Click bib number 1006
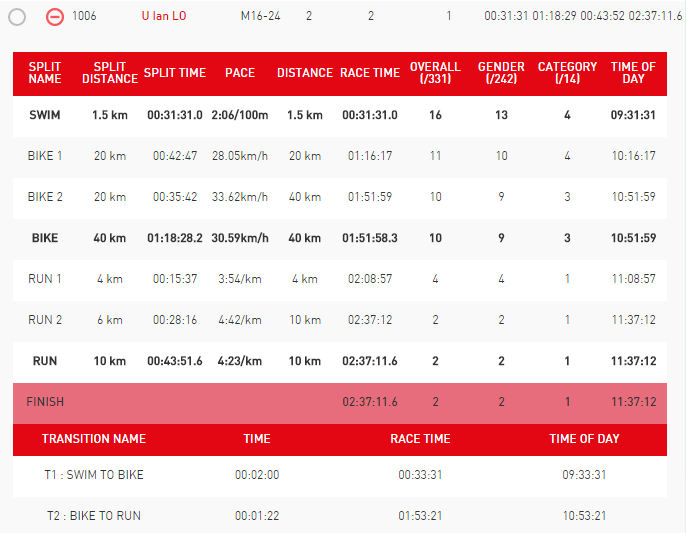Viewport: 686px width, 533px height. click(84, 16)
